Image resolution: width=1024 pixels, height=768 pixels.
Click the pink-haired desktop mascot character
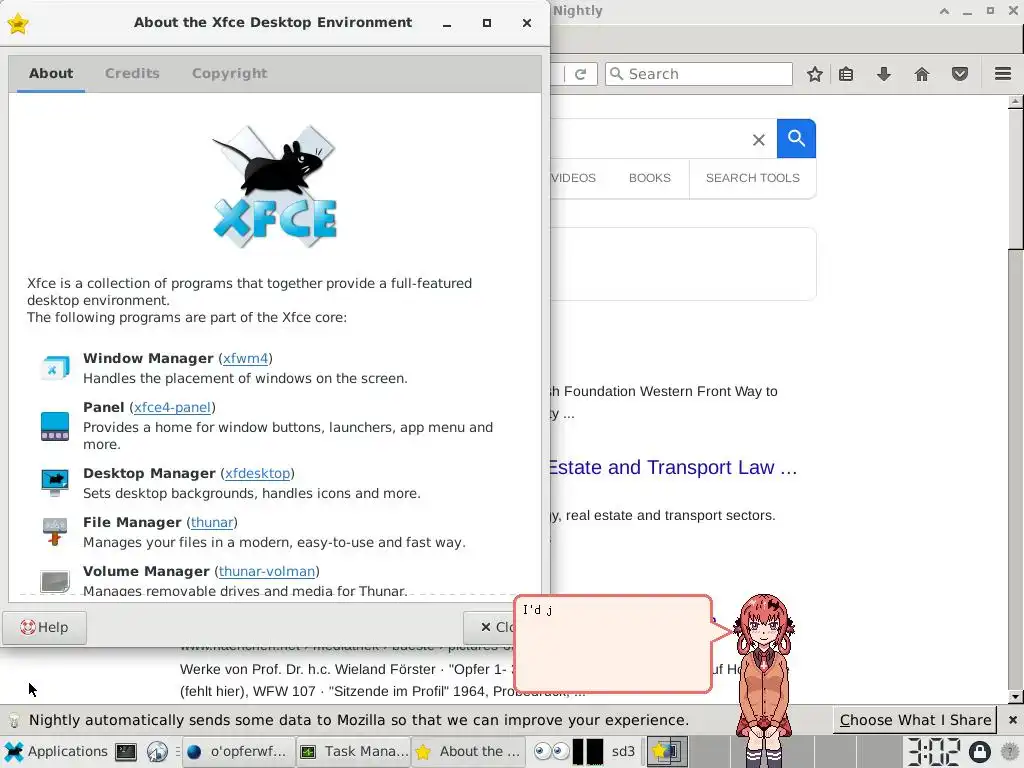coord(763,679)
